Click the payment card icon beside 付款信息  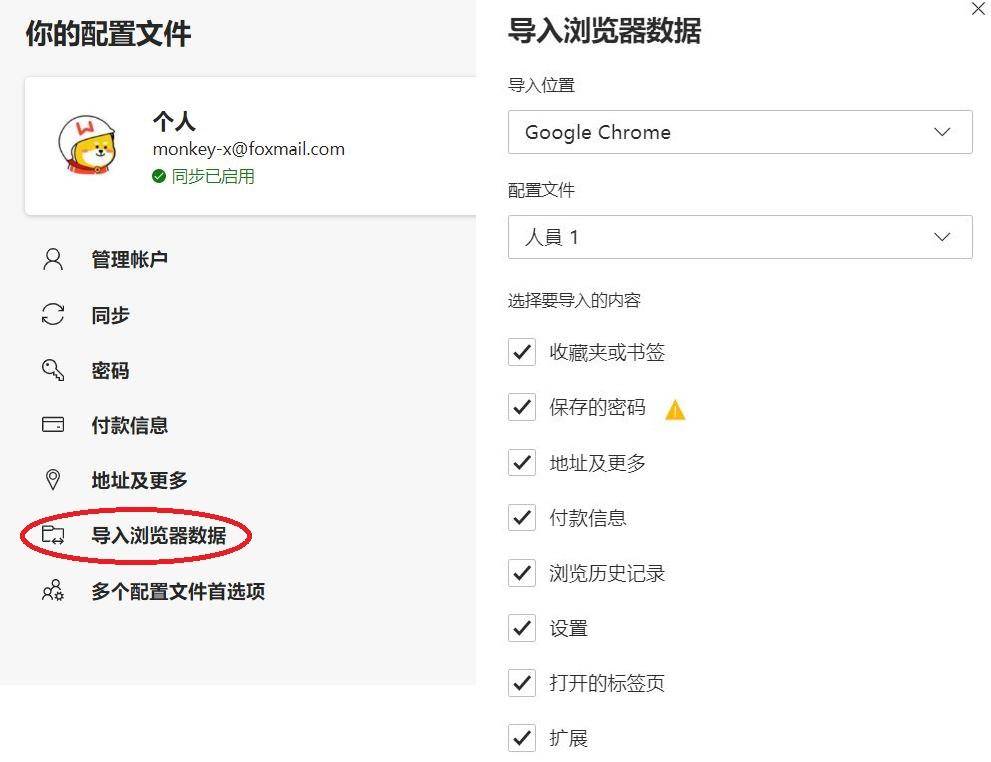click(52, 425)
